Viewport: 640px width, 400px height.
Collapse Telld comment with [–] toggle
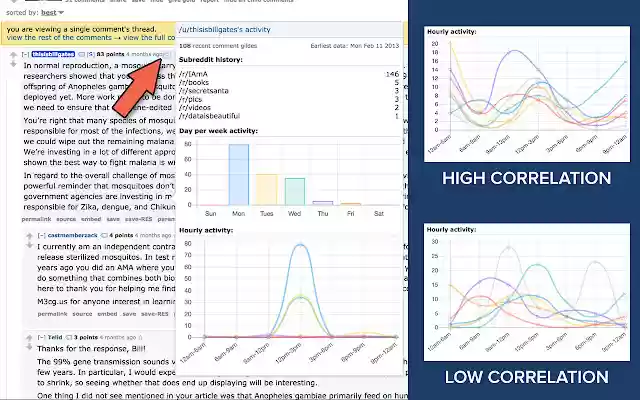(x=41, y=338)
